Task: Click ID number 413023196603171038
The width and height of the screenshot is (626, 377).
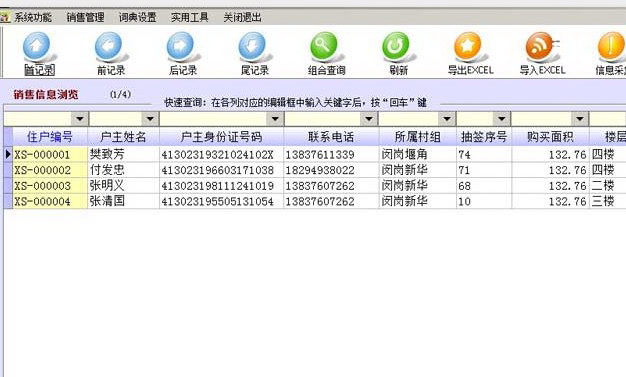Action: (218, 171)
